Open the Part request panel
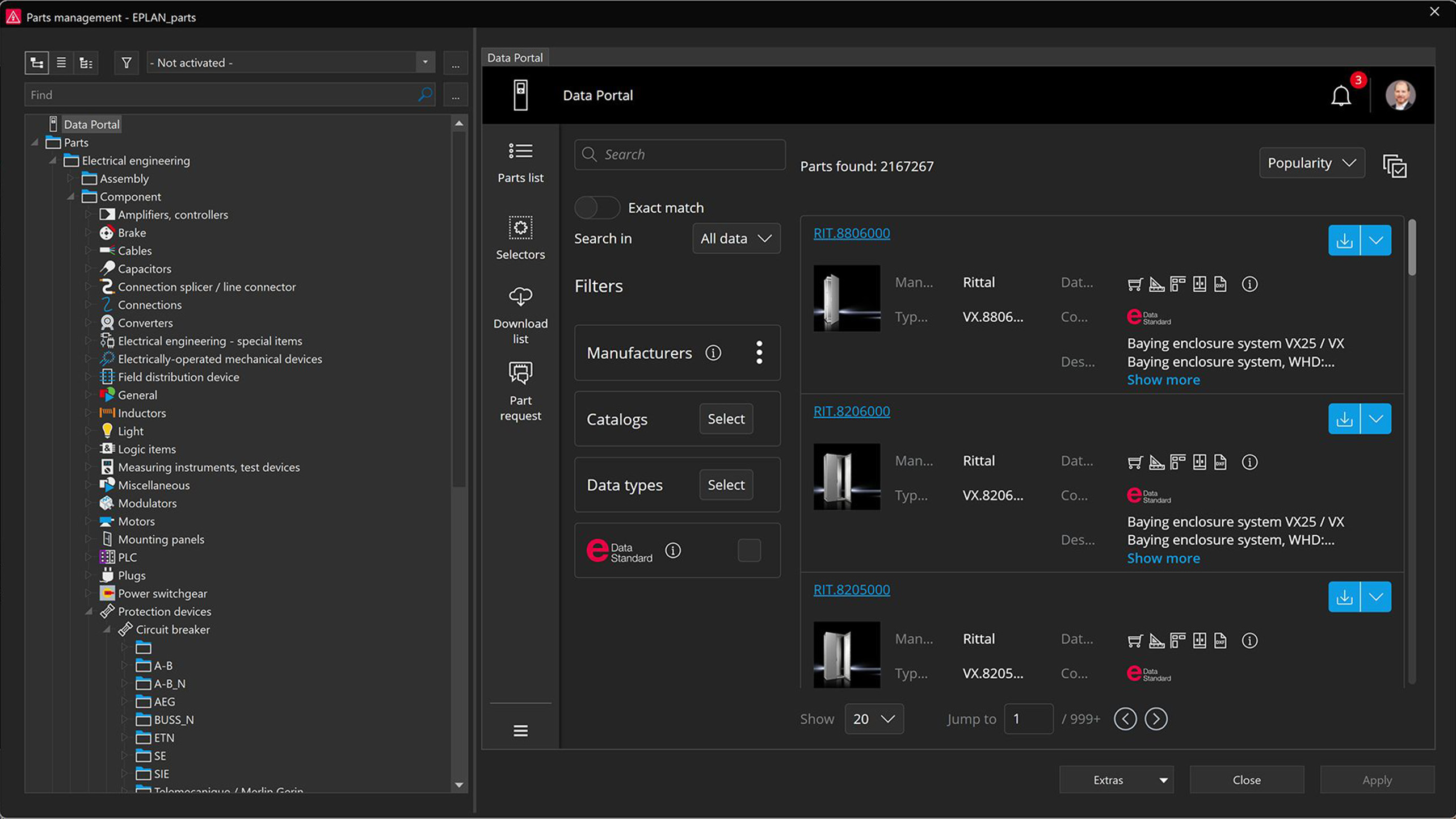 [520, 392]
